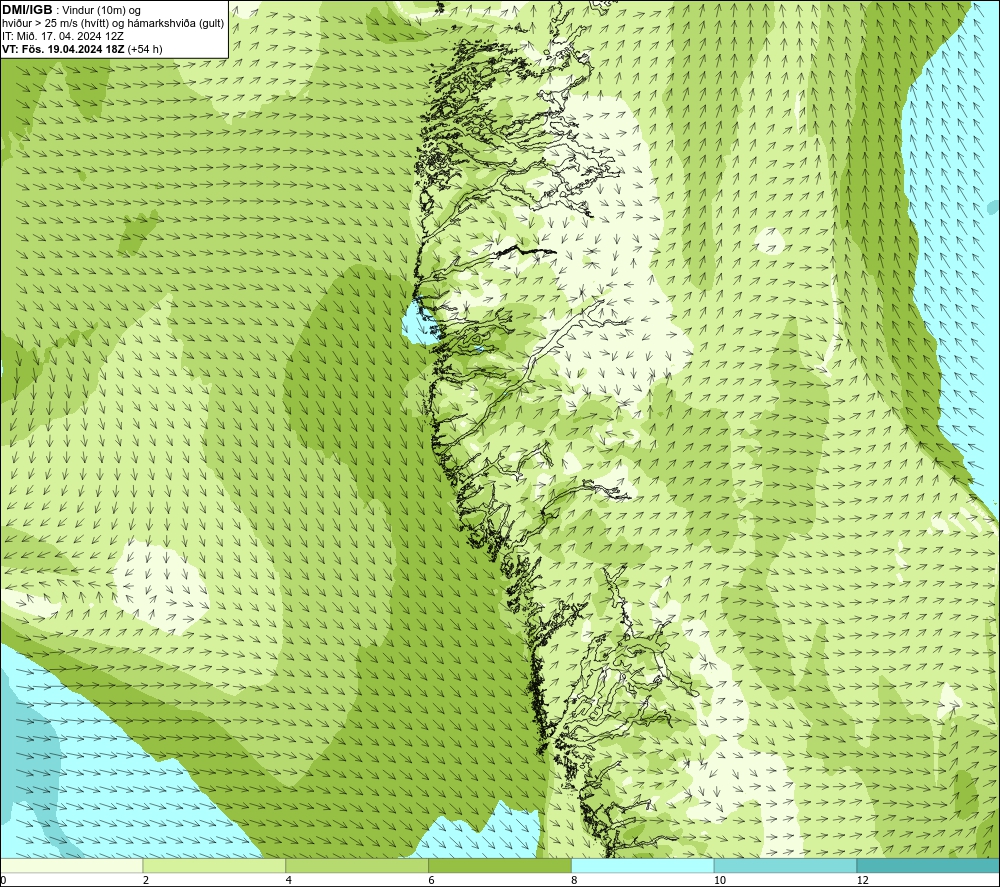Viewport: 1000px width, 887px height.
Task: Click the '10' scale label
Action: (720, 881)
